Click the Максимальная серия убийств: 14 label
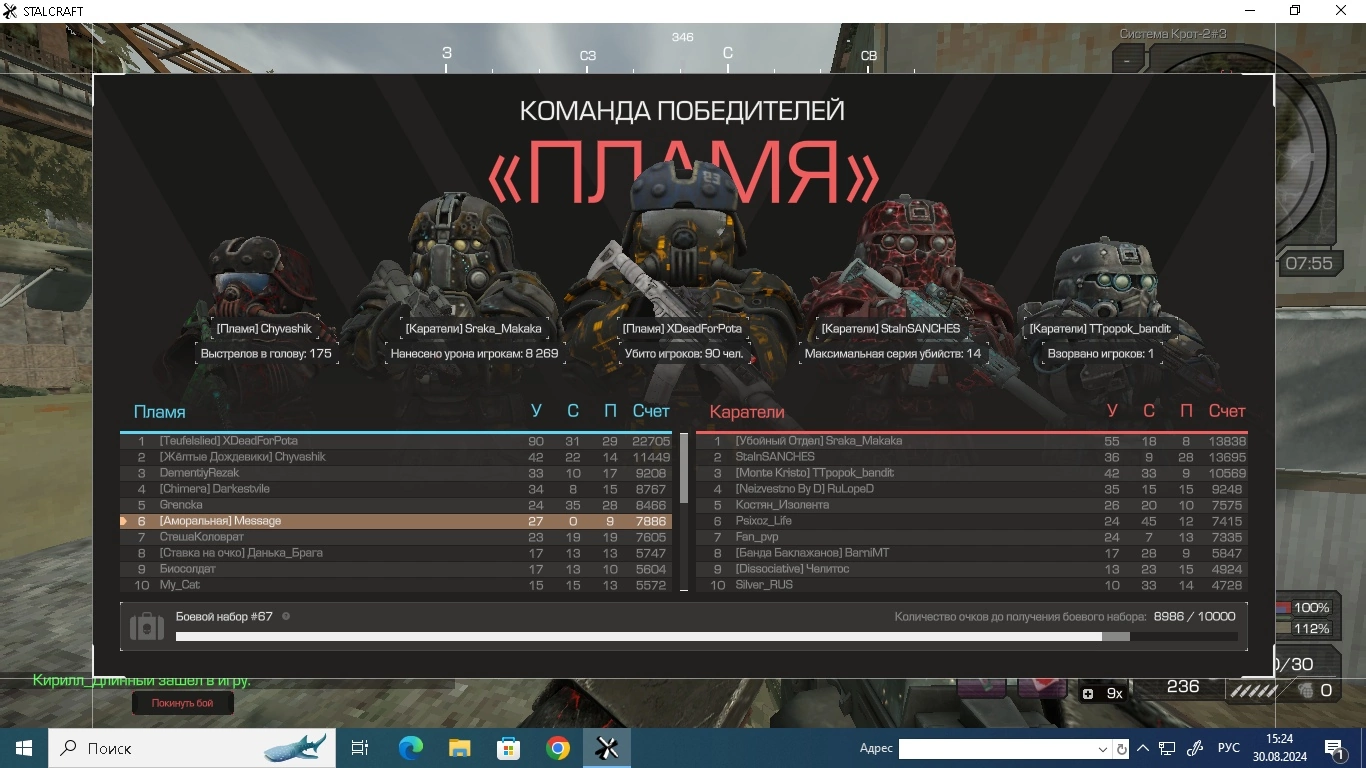 pyautogui.click(x=892, y=354)
